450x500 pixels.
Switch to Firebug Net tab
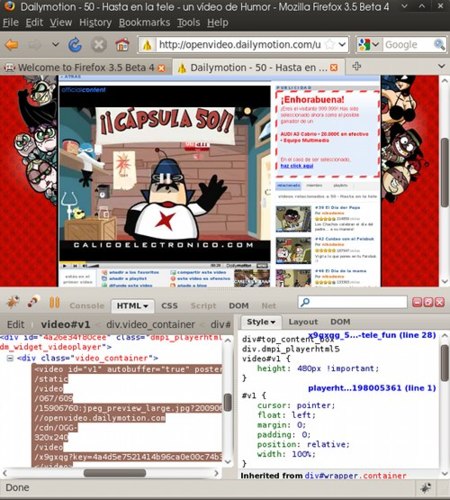pos(269,306)
